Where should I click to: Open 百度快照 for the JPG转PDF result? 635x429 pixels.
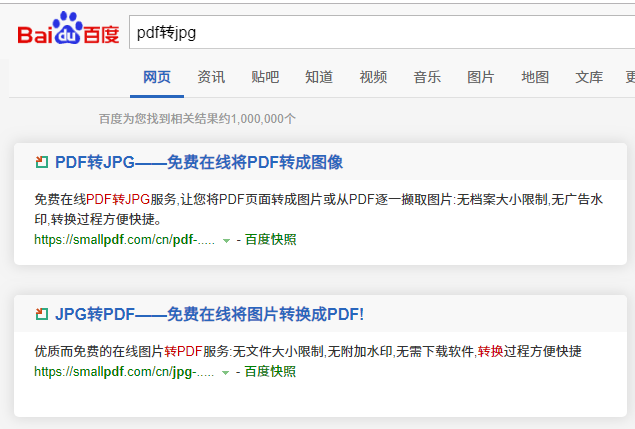271,371
